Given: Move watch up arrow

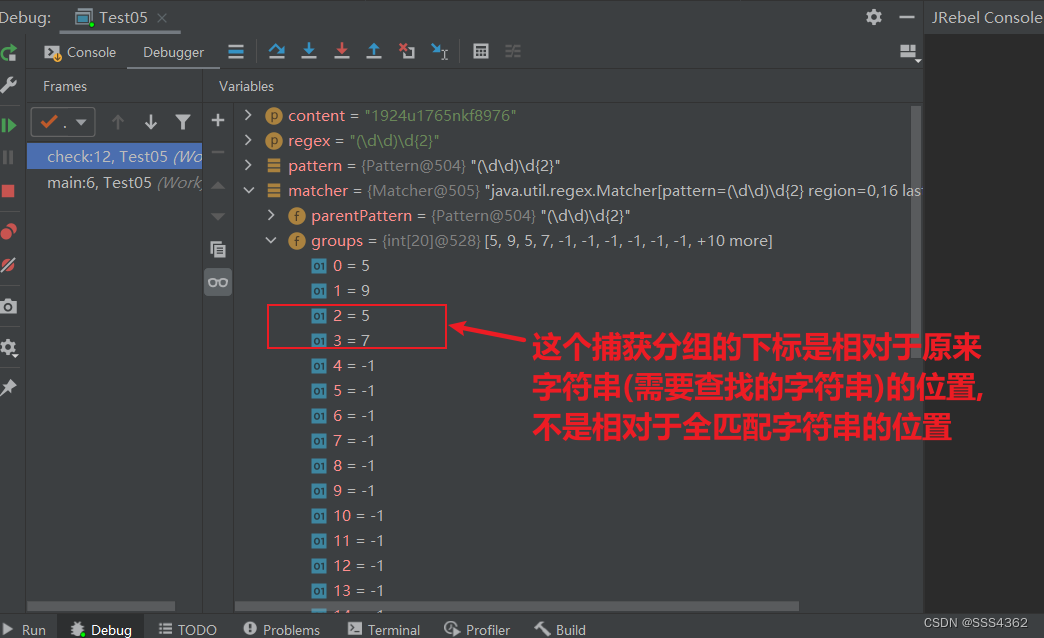Looking at the screenshot, I should 218,185.
